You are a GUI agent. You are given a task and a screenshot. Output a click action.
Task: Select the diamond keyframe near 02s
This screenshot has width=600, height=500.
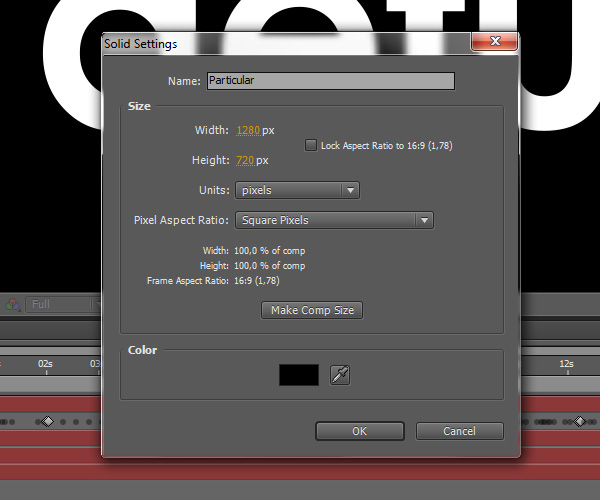(x=47, y=422)
